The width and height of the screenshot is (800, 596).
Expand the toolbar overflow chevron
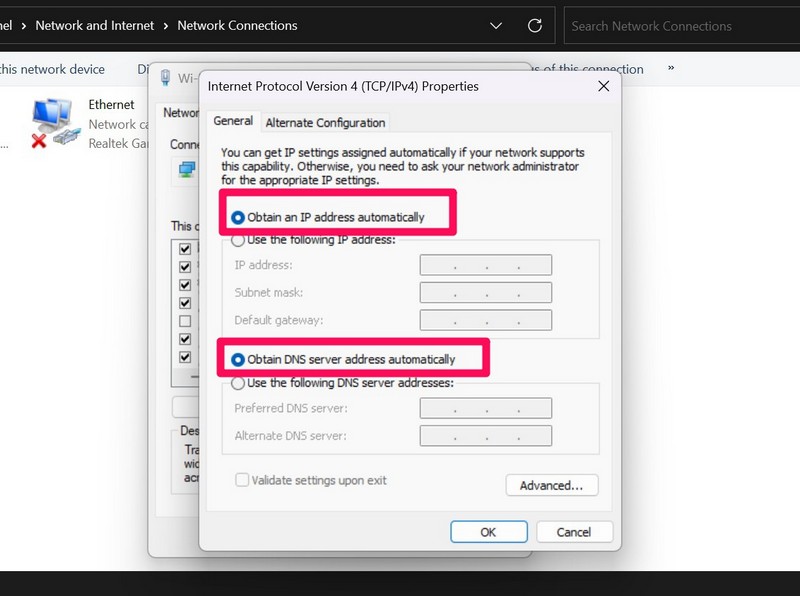[670, 69]
